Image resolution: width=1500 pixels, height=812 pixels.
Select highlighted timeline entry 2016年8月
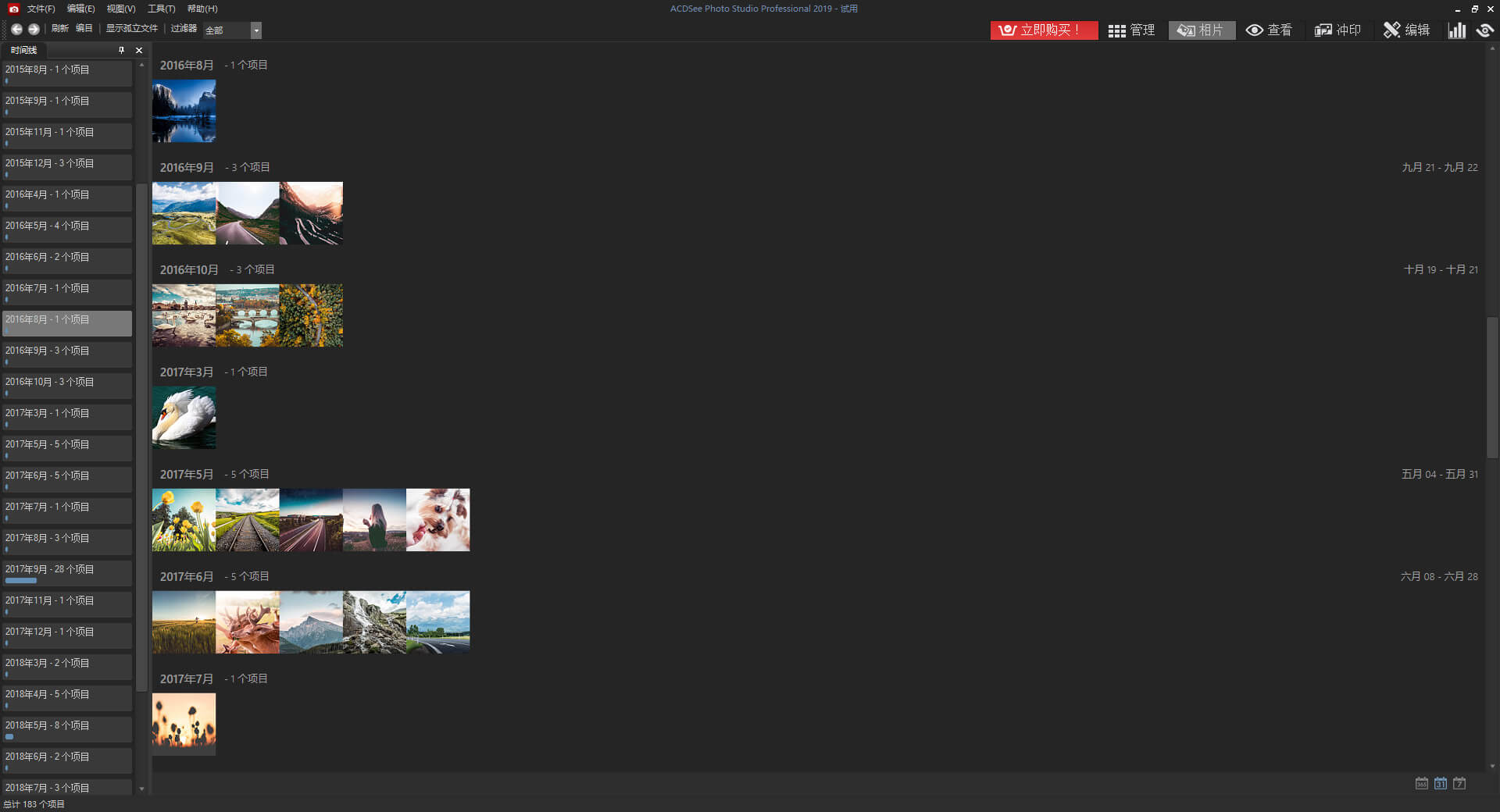coord(67,323)
